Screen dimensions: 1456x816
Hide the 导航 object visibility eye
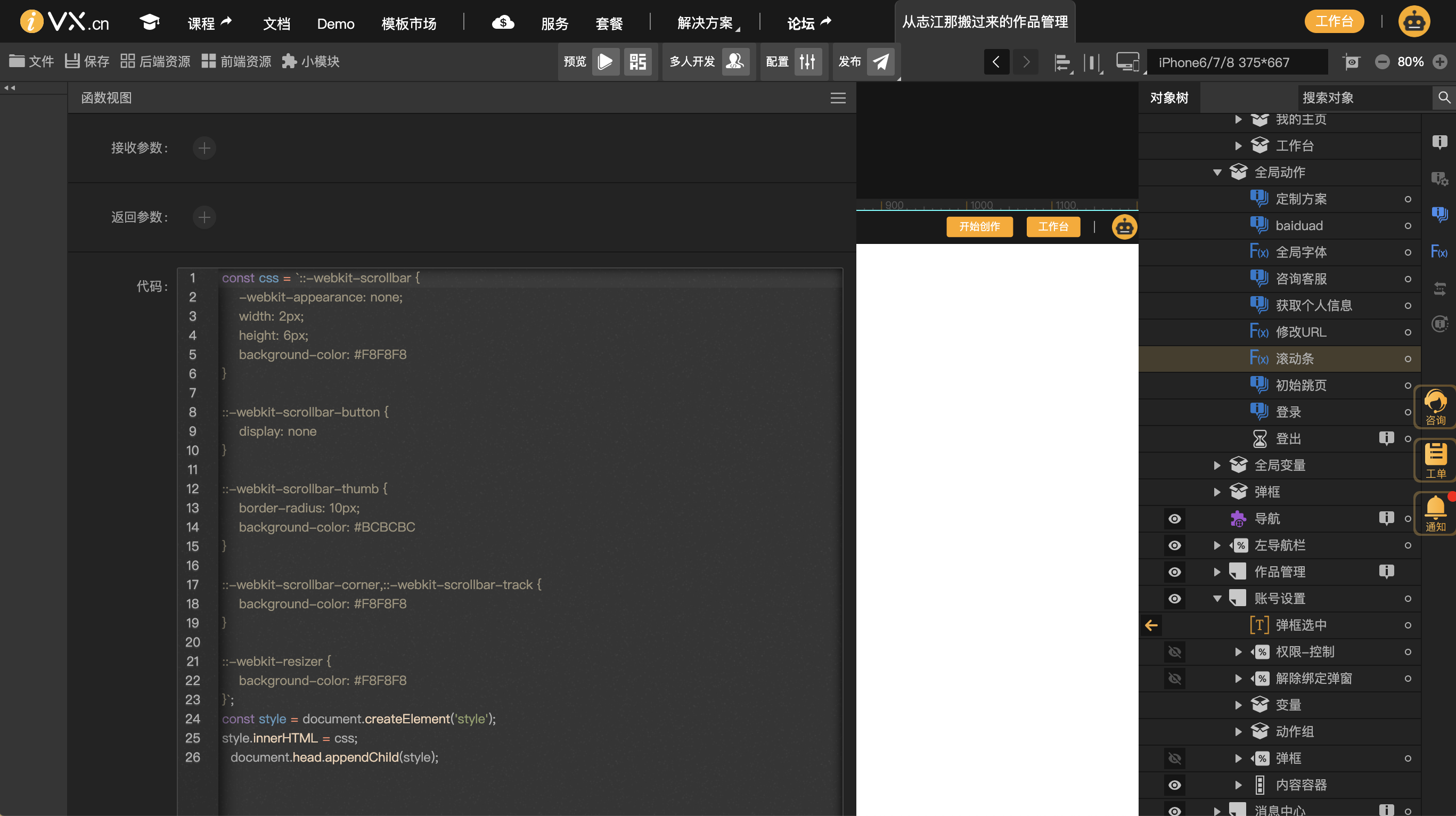point(1174,519)
